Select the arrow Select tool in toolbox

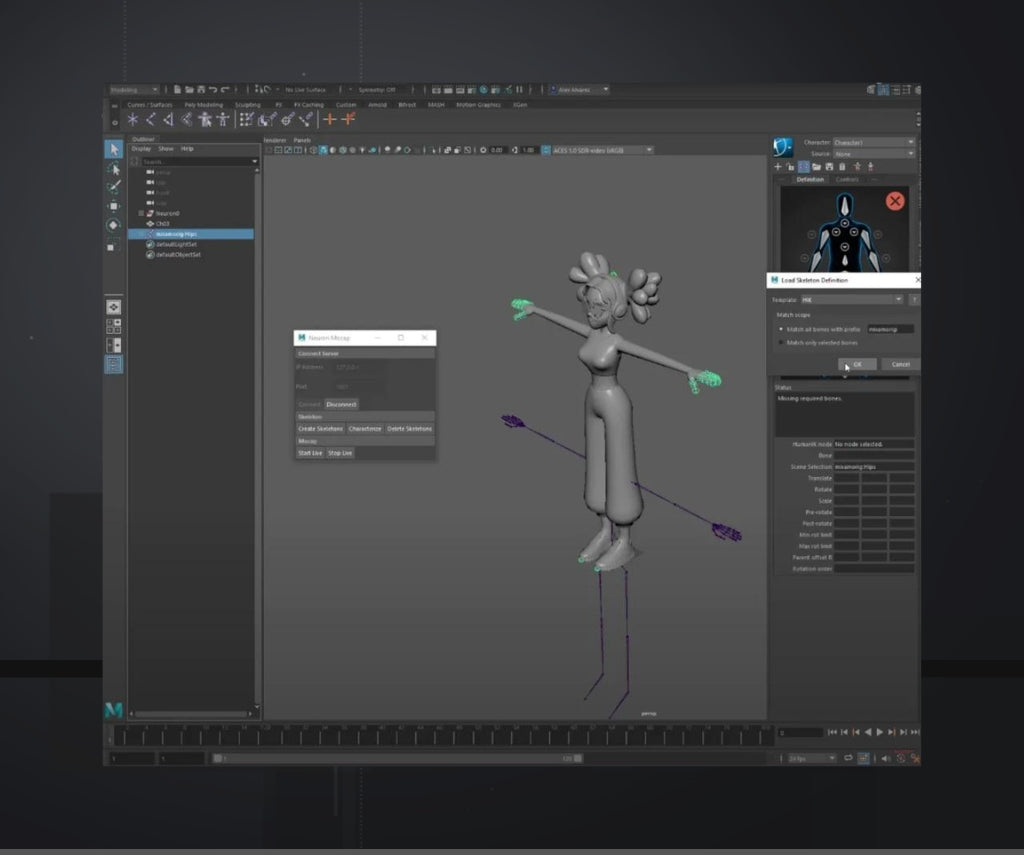[x=114, y=150]
